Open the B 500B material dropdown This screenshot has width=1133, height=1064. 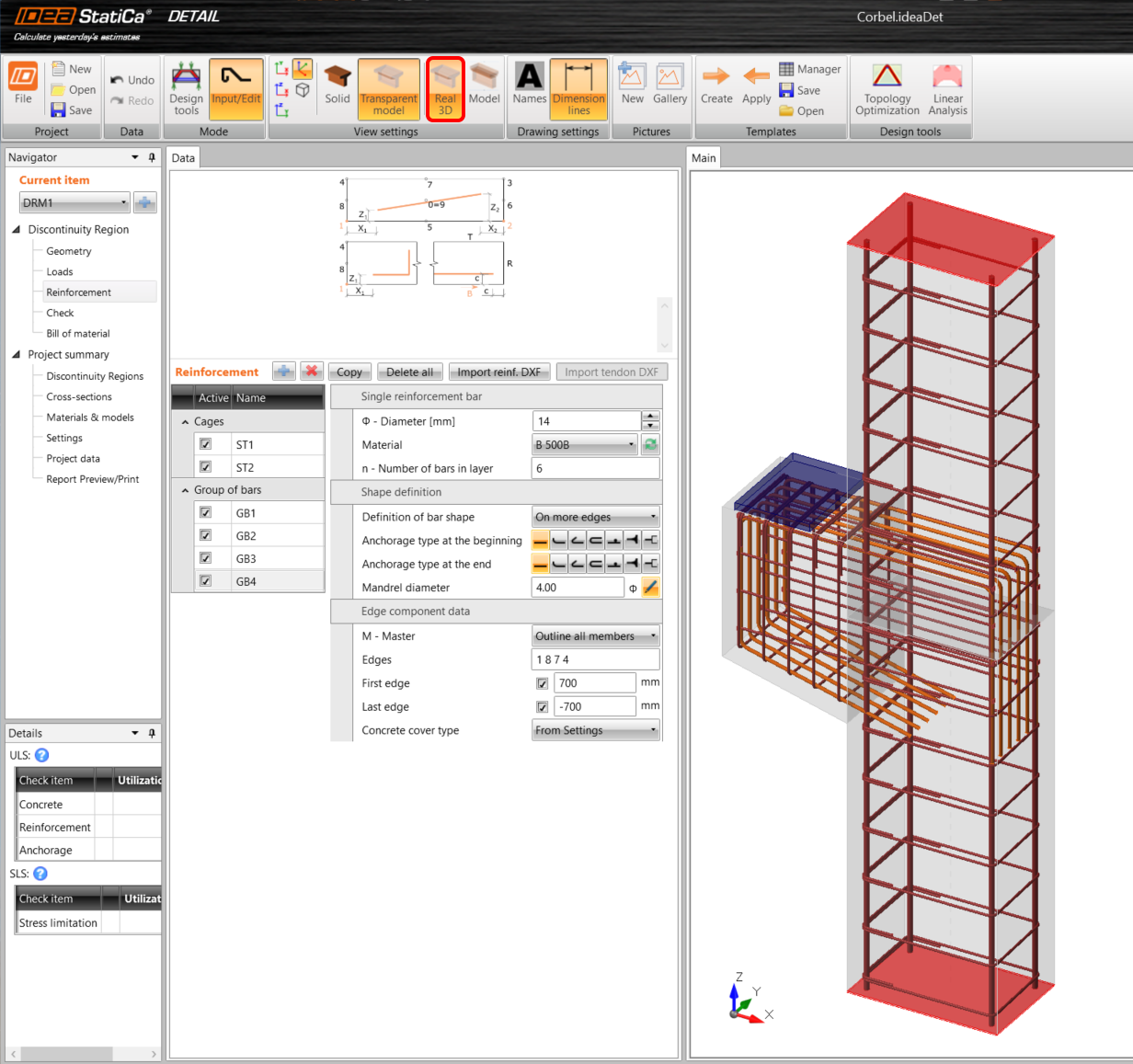tap(584, 444)
